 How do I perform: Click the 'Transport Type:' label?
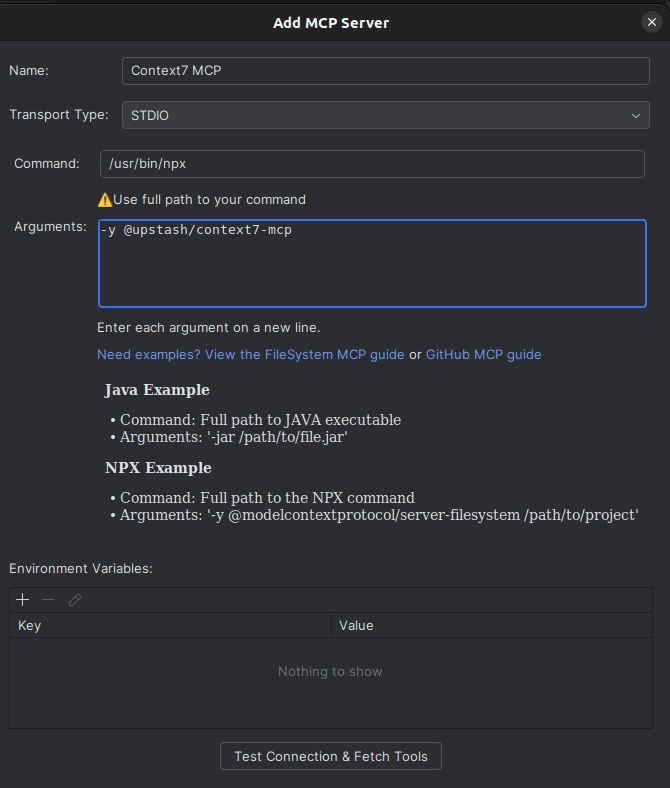[59, 115]
